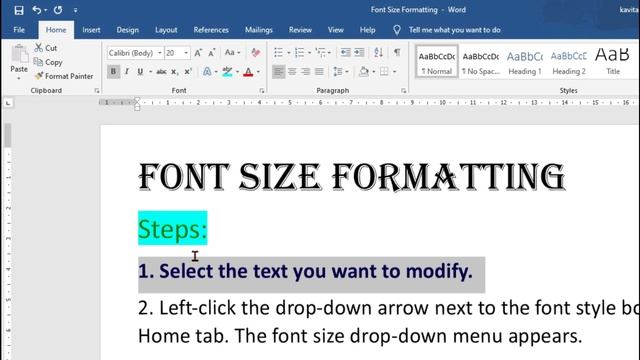
Task: Open Text Effects and Typography
Action: (207, 71)
